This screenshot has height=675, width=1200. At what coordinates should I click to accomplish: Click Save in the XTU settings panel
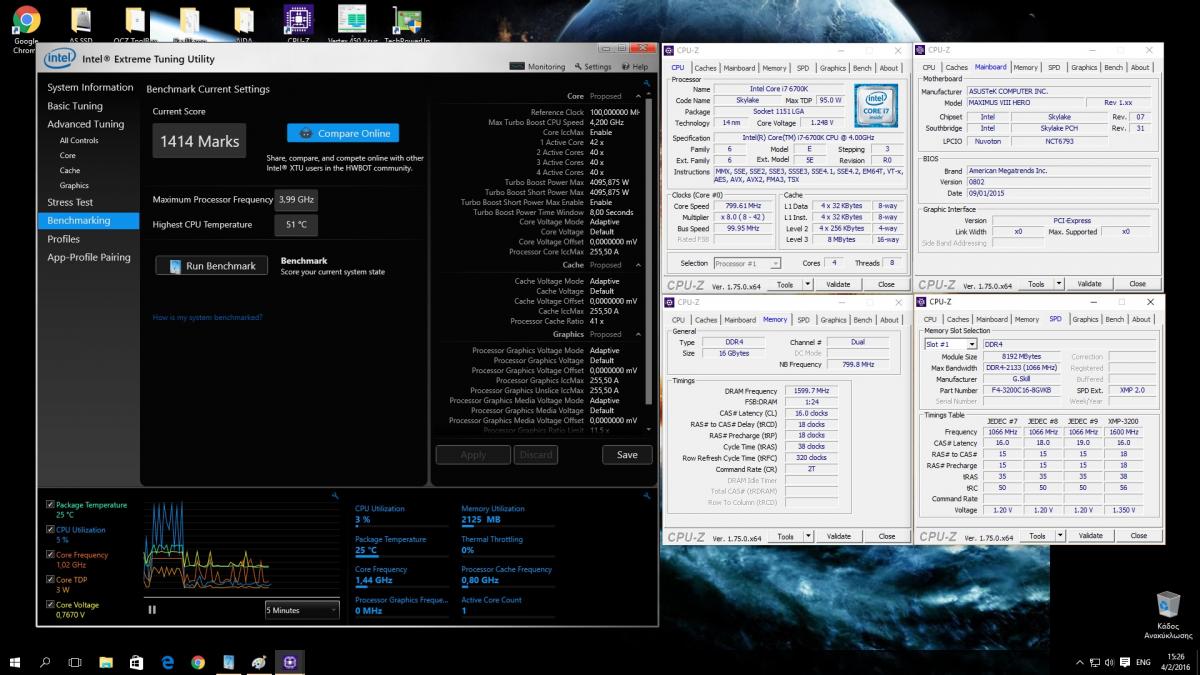pyautogui.click(x=627, y=454)
